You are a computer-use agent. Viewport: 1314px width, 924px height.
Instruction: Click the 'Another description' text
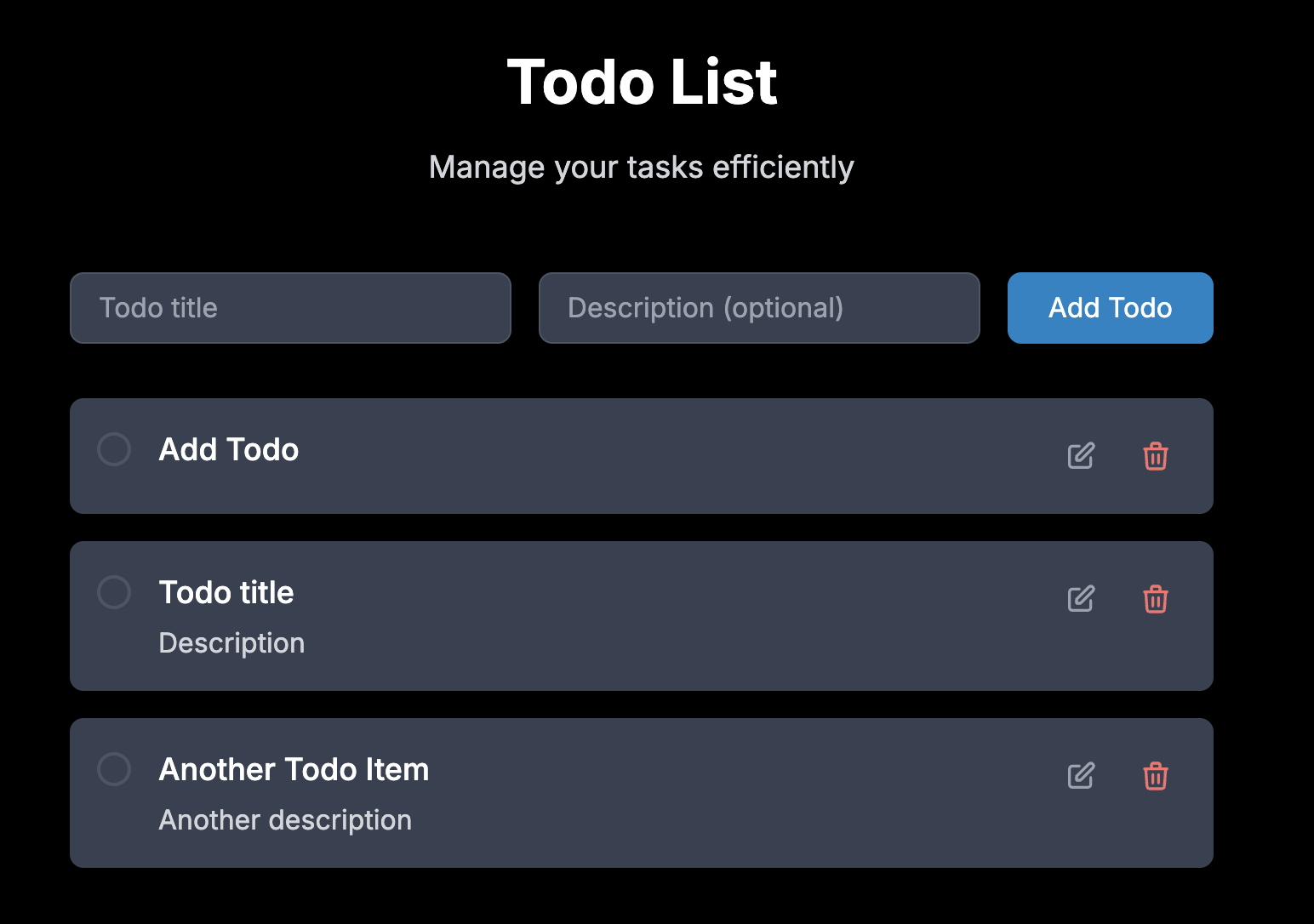[285, 820]
